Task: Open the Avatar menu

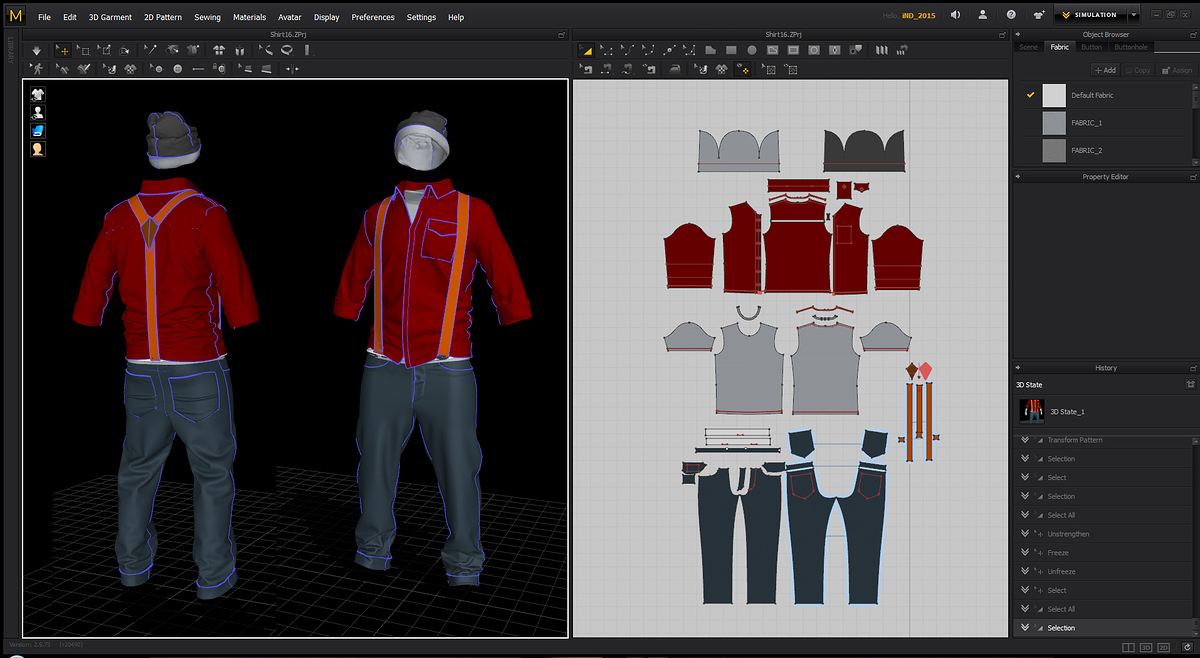Action: (290, 17)
